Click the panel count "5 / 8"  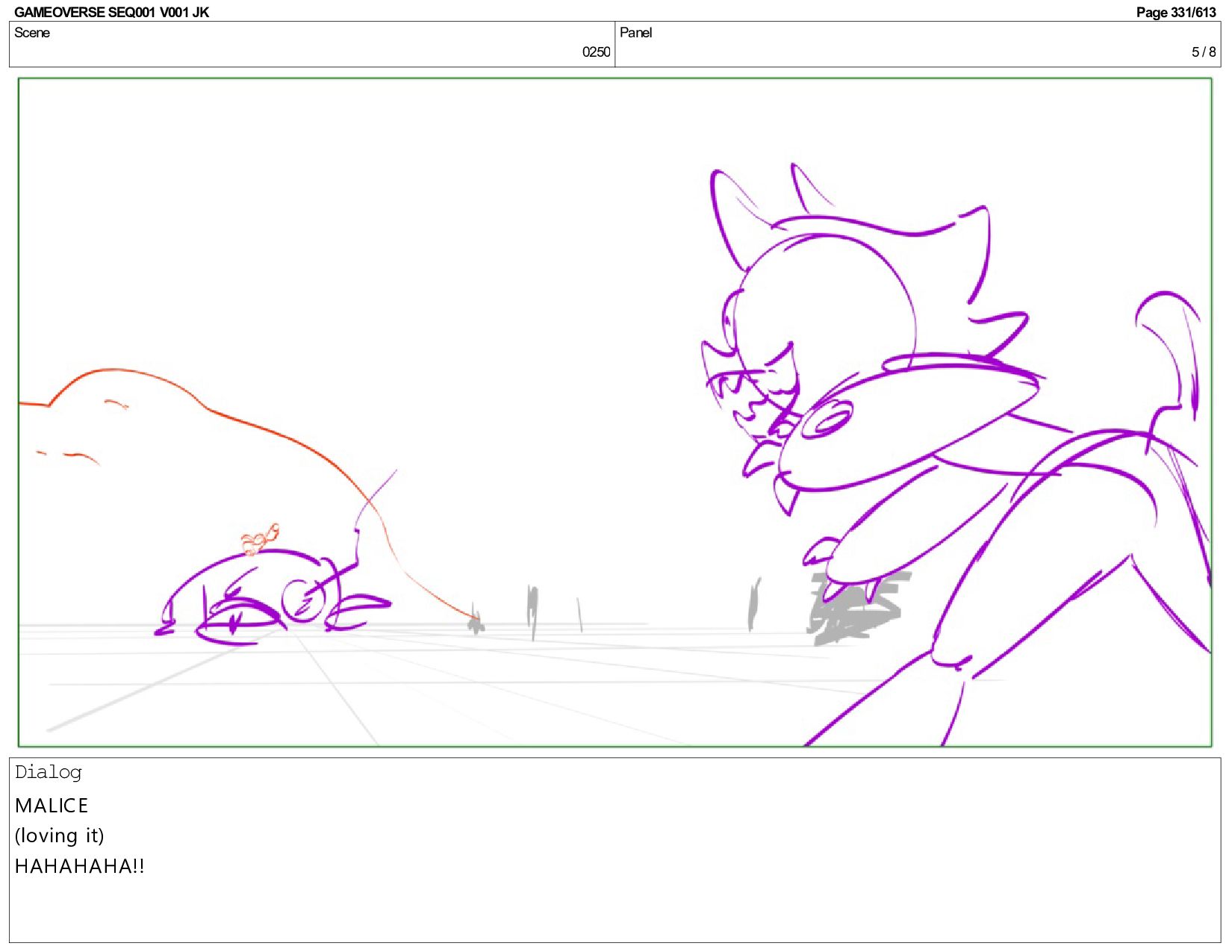(1204, 52)
